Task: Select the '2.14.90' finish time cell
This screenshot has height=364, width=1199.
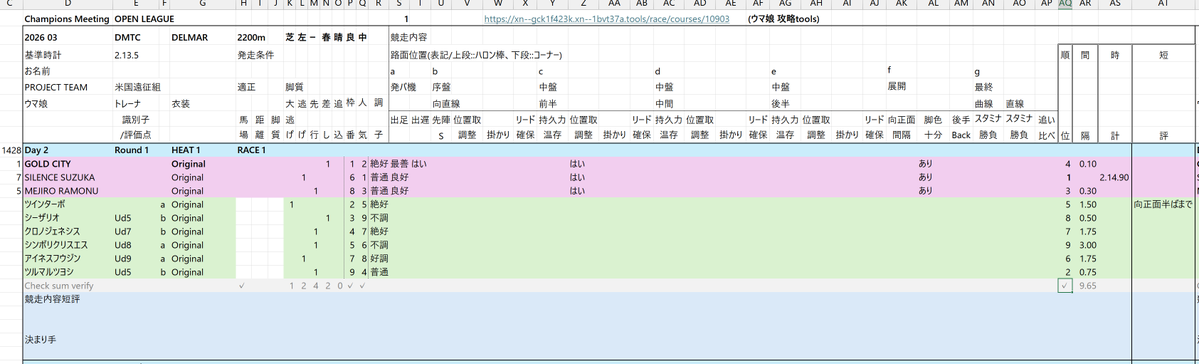Action: point(1115,177)
